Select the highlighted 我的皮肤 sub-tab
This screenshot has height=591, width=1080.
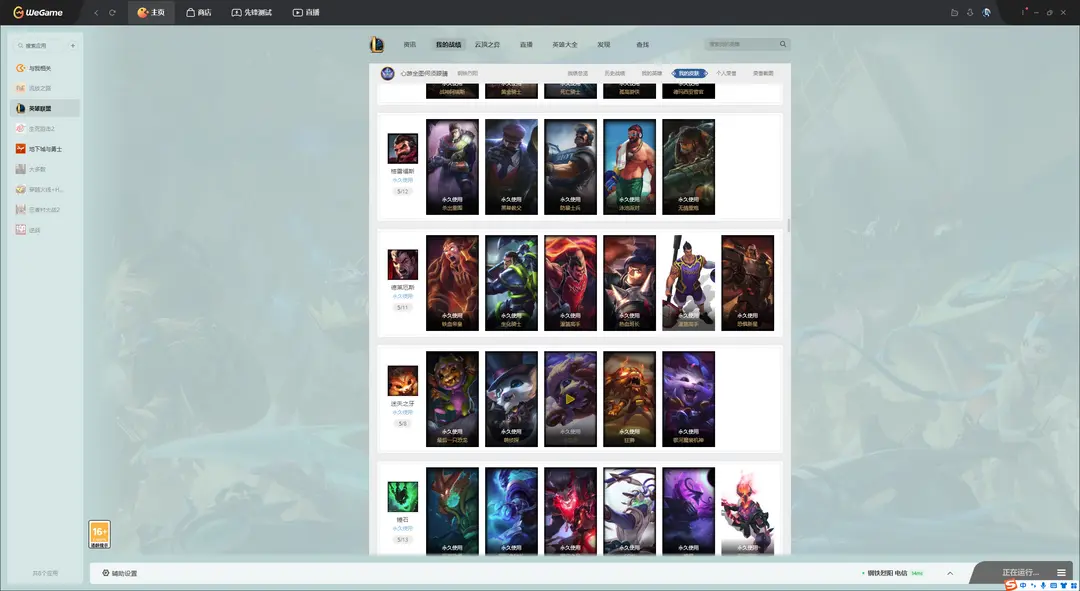coord(689,73)
